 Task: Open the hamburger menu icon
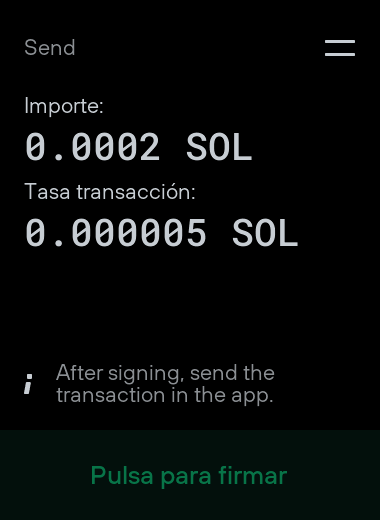click(340, 48)
